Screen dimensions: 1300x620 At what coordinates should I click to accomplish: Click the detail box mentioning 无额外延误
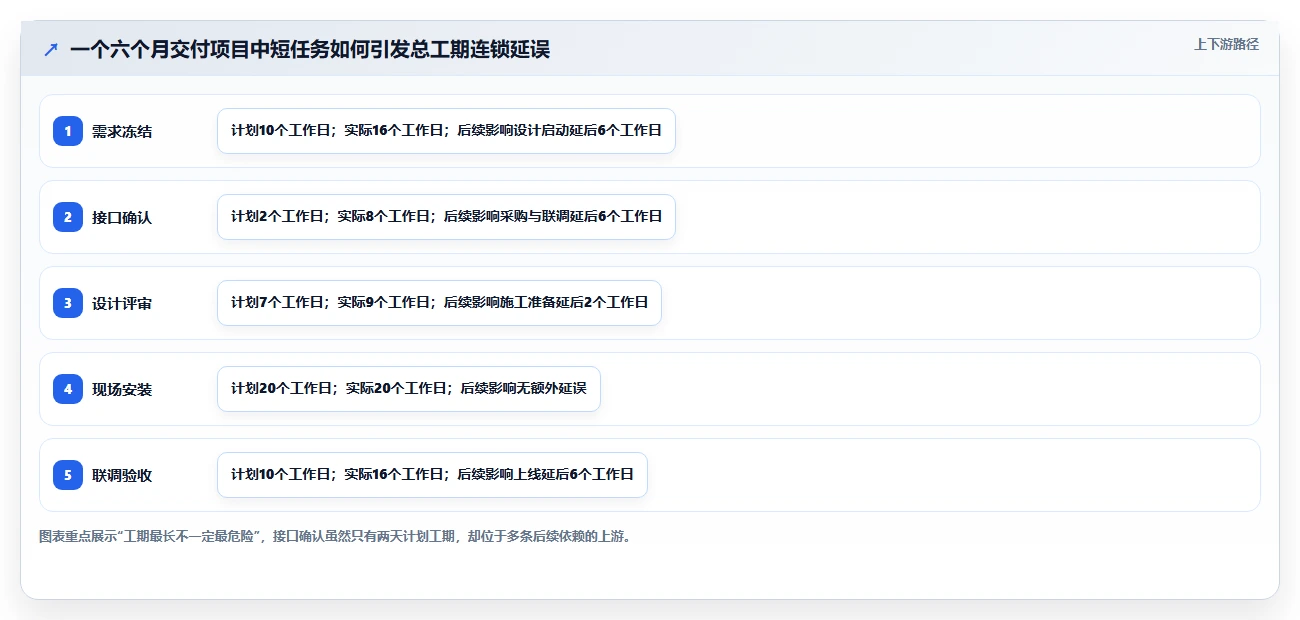click(x=408, y=389)
